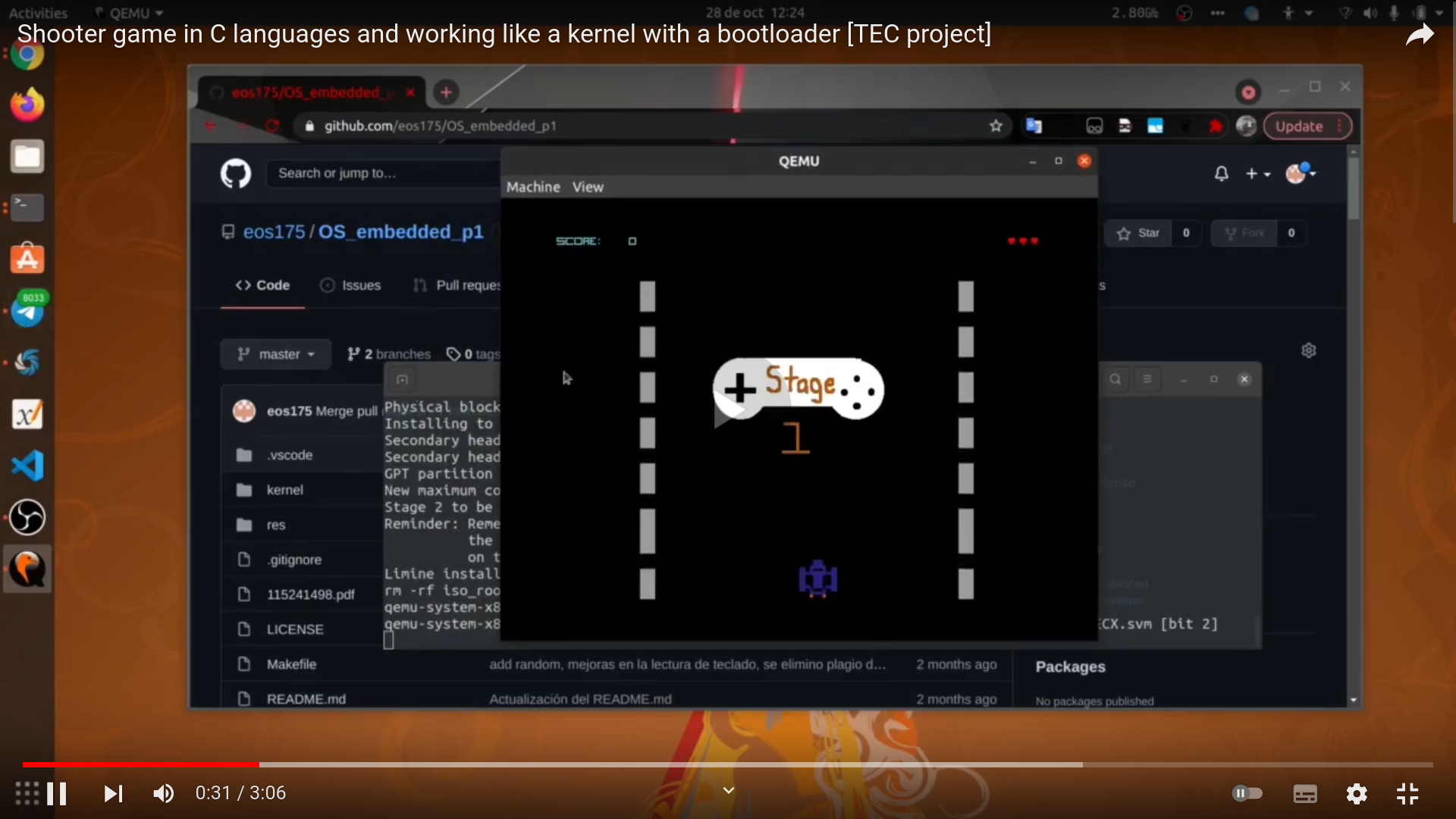This screenshot has height=819, width=1456.
Task: Click the eos175 repository owner link
Action: pyautogui.click(x=275, y=232)
